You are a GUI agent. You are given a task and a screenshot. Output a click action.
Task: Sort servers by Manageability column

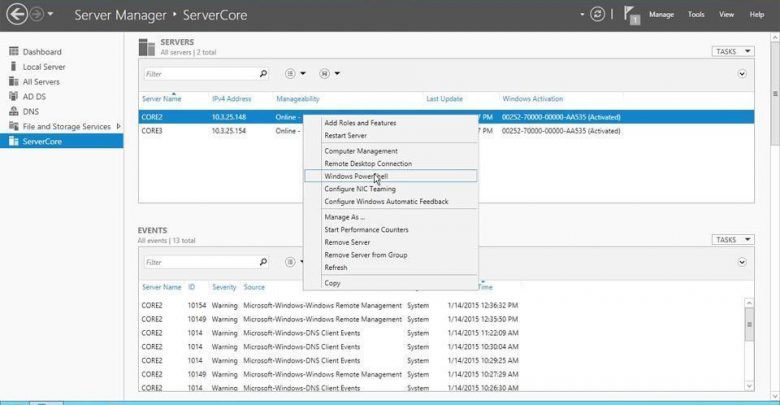pyautogui.click(x=297, y=99)
